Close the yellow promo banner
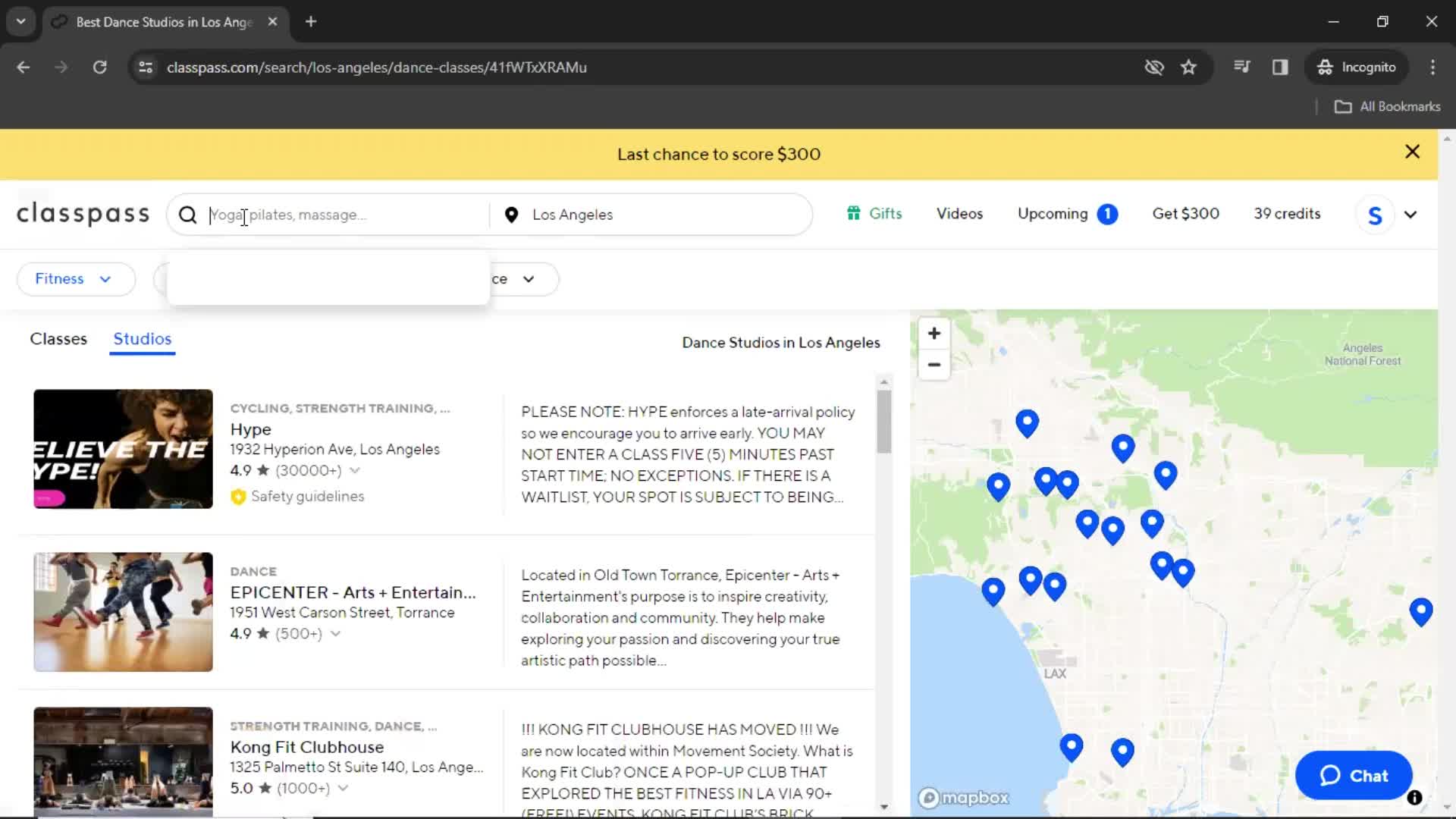 pos(1412,152)
